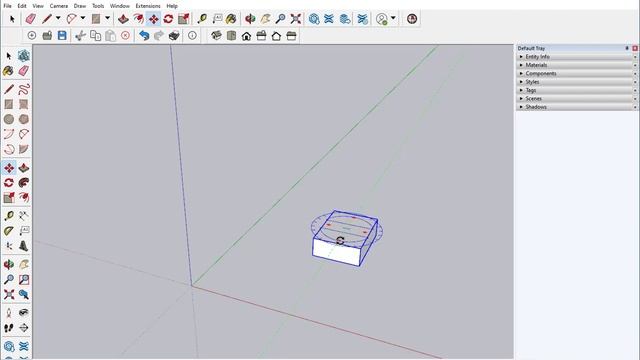Choose the Rotated Rectangle tool

[24, 104]
